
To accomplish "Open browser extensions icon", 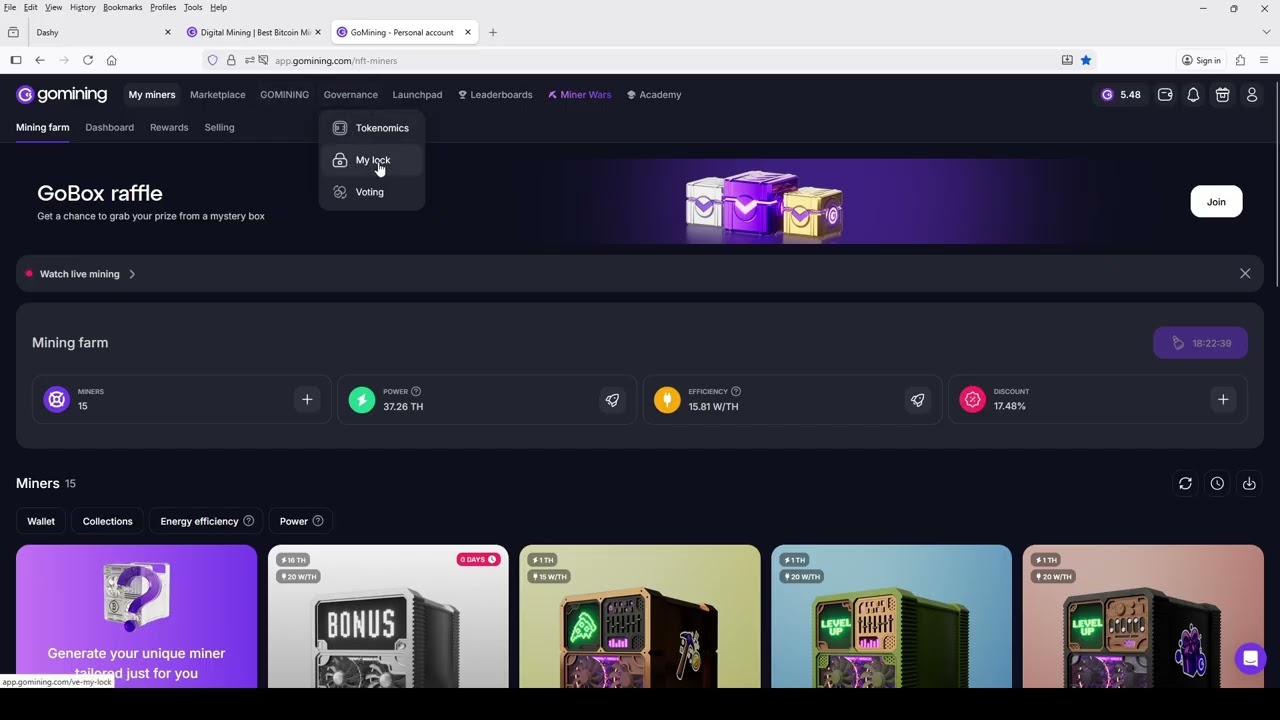I will 1240,60.
